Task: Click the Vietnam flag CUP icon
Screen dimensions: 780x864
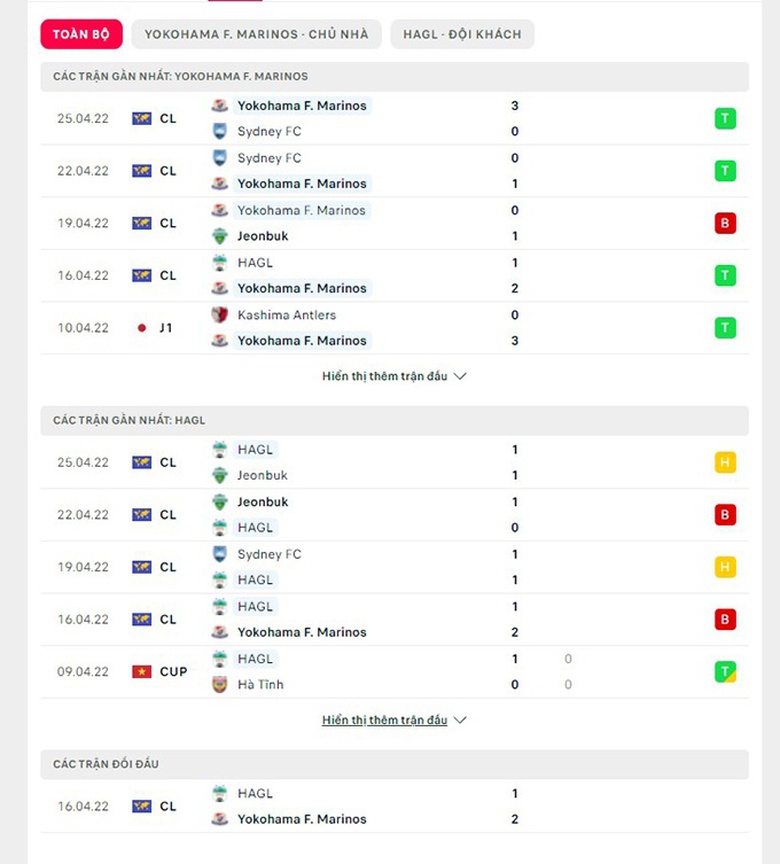Action: tap(142, 672)
